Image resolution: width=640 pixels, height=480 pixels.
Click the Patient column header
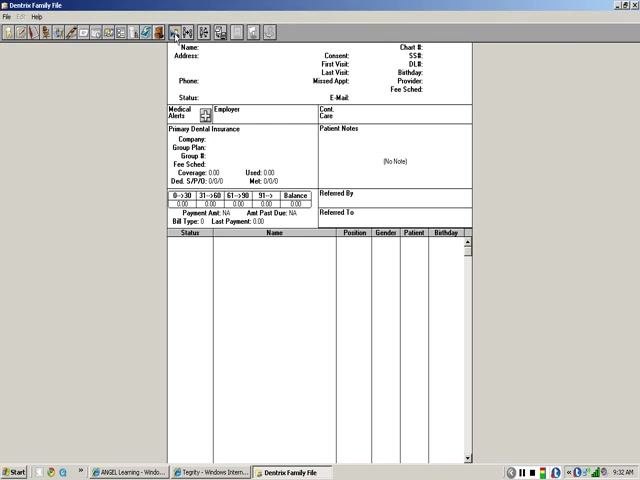[414, 233]
